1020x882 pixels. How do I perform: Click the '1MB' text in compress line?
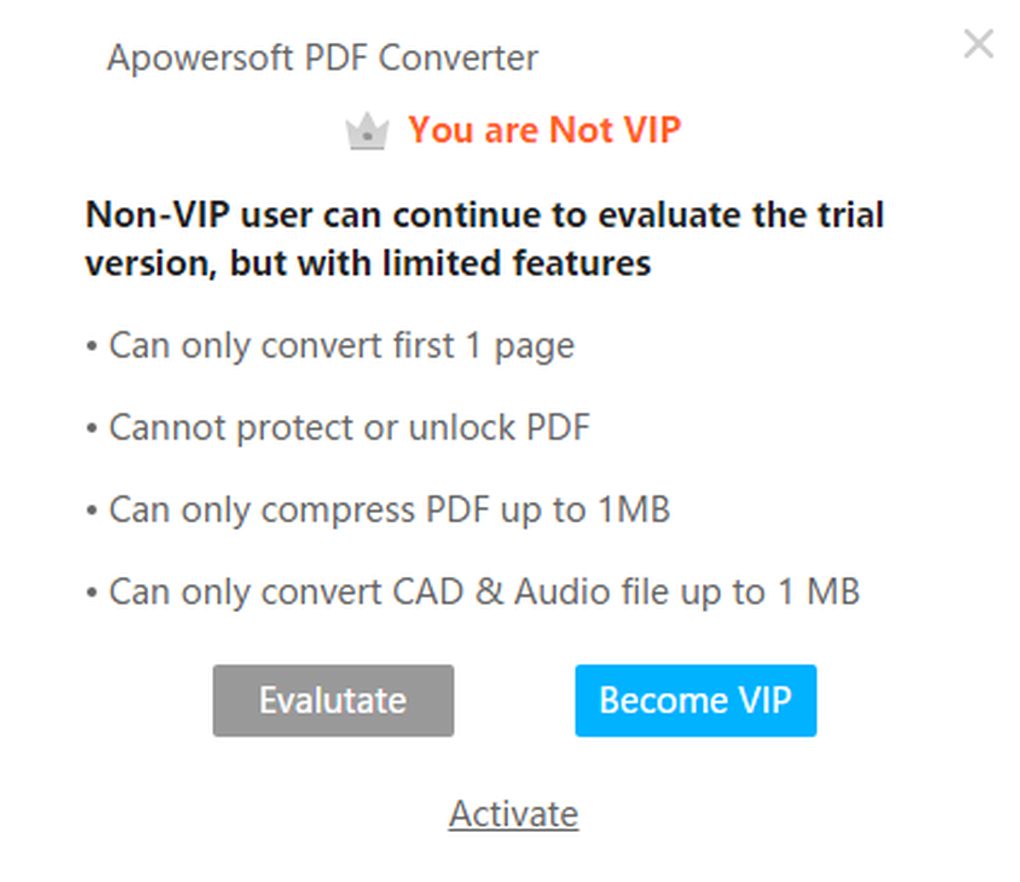click(x=634, y=509)
